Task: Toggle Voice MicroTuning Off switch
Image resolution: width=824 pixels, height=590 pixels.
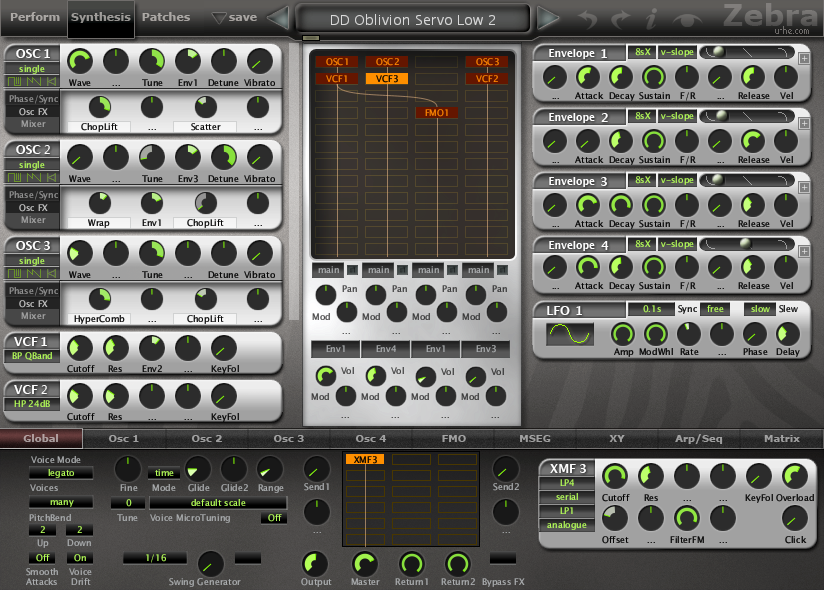Action: point(274,517)
